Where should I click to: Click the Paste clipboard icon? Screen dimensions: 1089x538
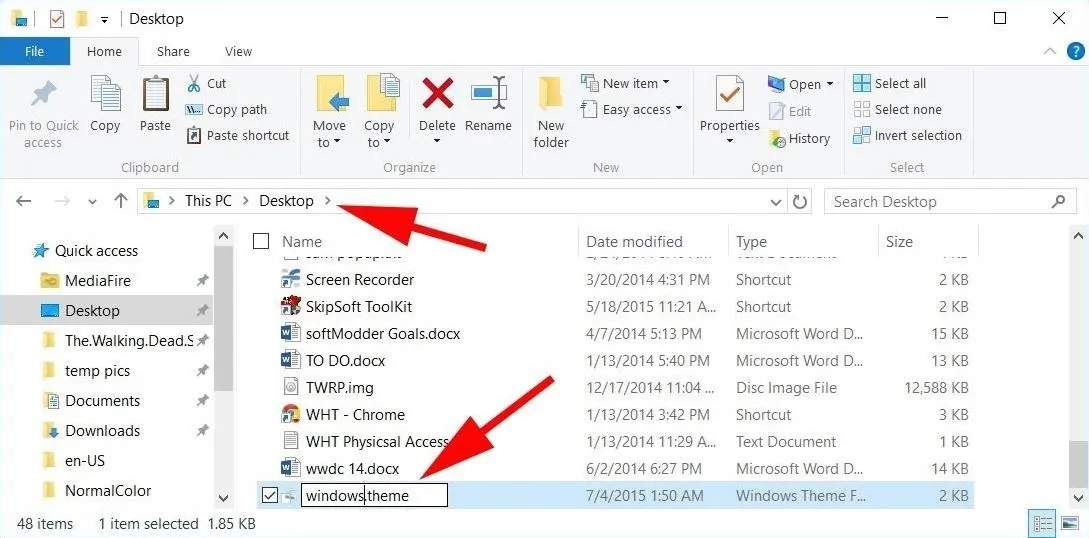point(155,96)
